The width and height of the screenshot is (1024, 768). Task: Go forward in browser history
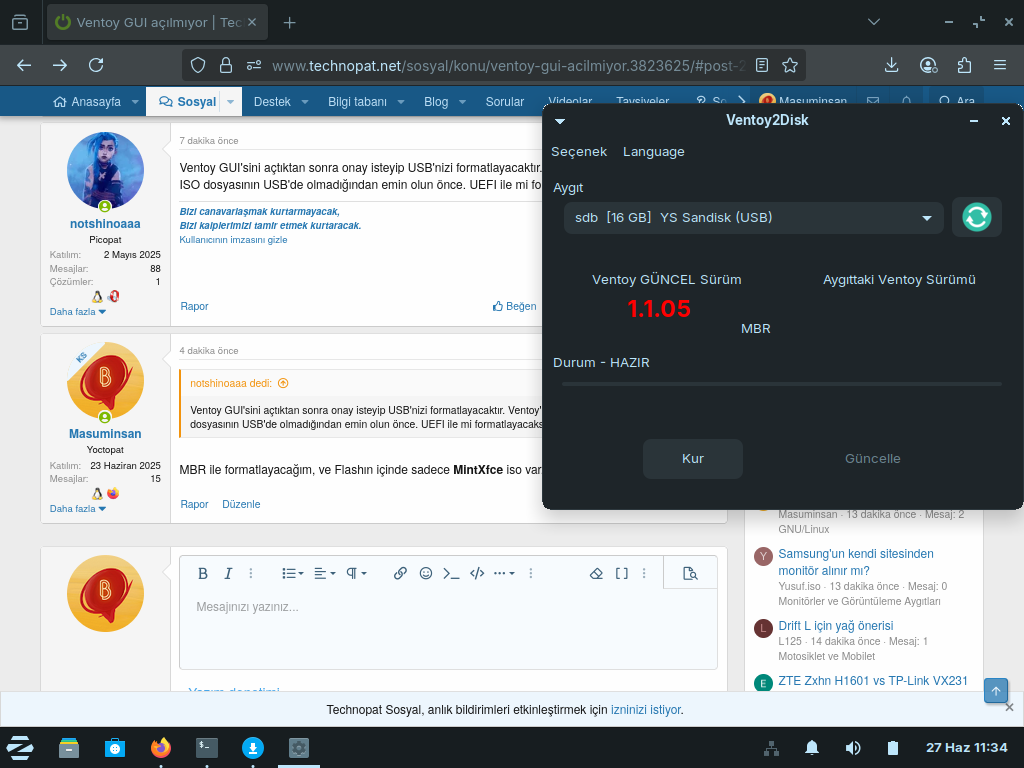coord(60,65)
